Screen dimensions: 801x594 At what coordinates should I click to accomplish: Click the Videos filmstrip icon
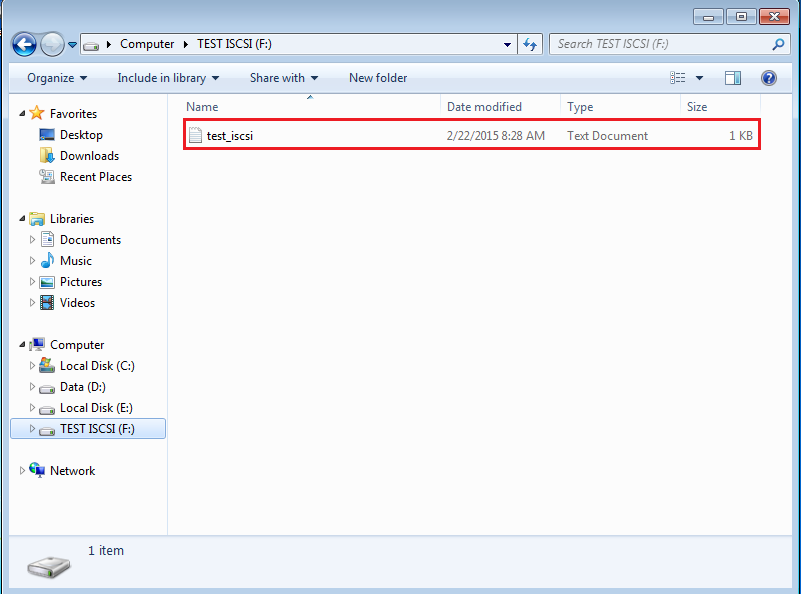pyautogui.click(x=47, y=302)
